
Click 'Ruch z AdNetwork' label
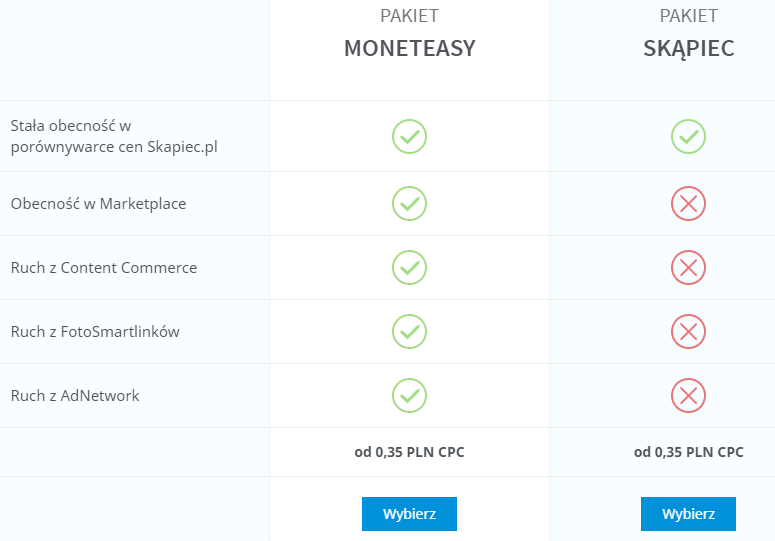75,395
